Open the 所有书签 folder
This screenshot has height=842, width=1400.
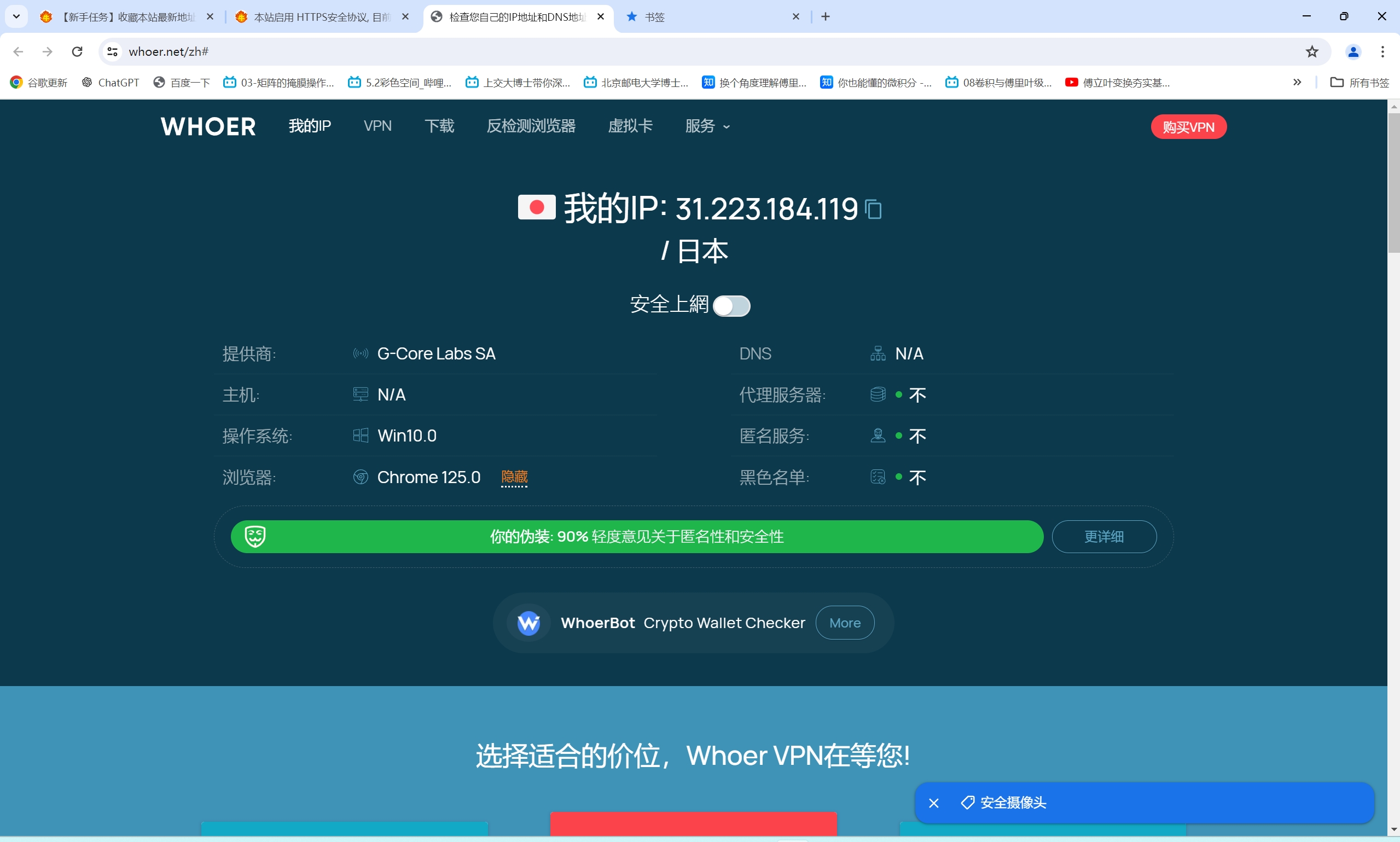[x=1359, y=83]
